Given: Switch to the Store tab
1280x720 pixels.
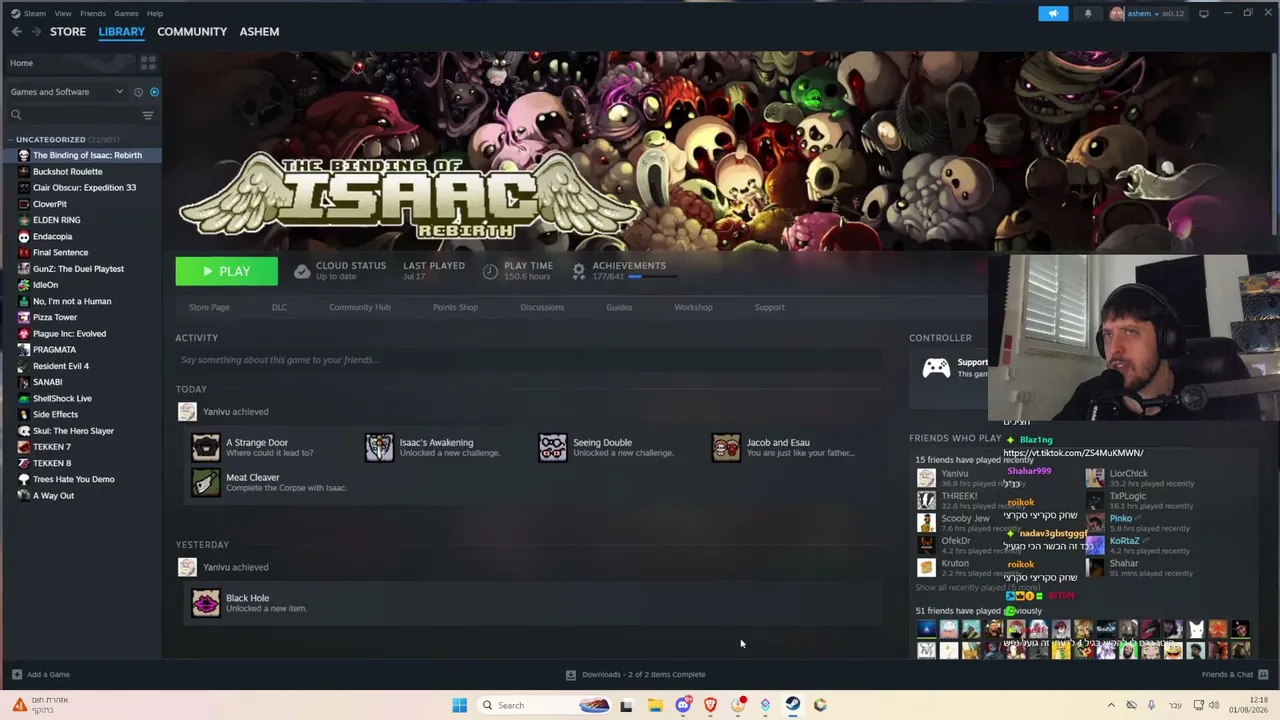Looking at the screenshot, I should 68,32.
